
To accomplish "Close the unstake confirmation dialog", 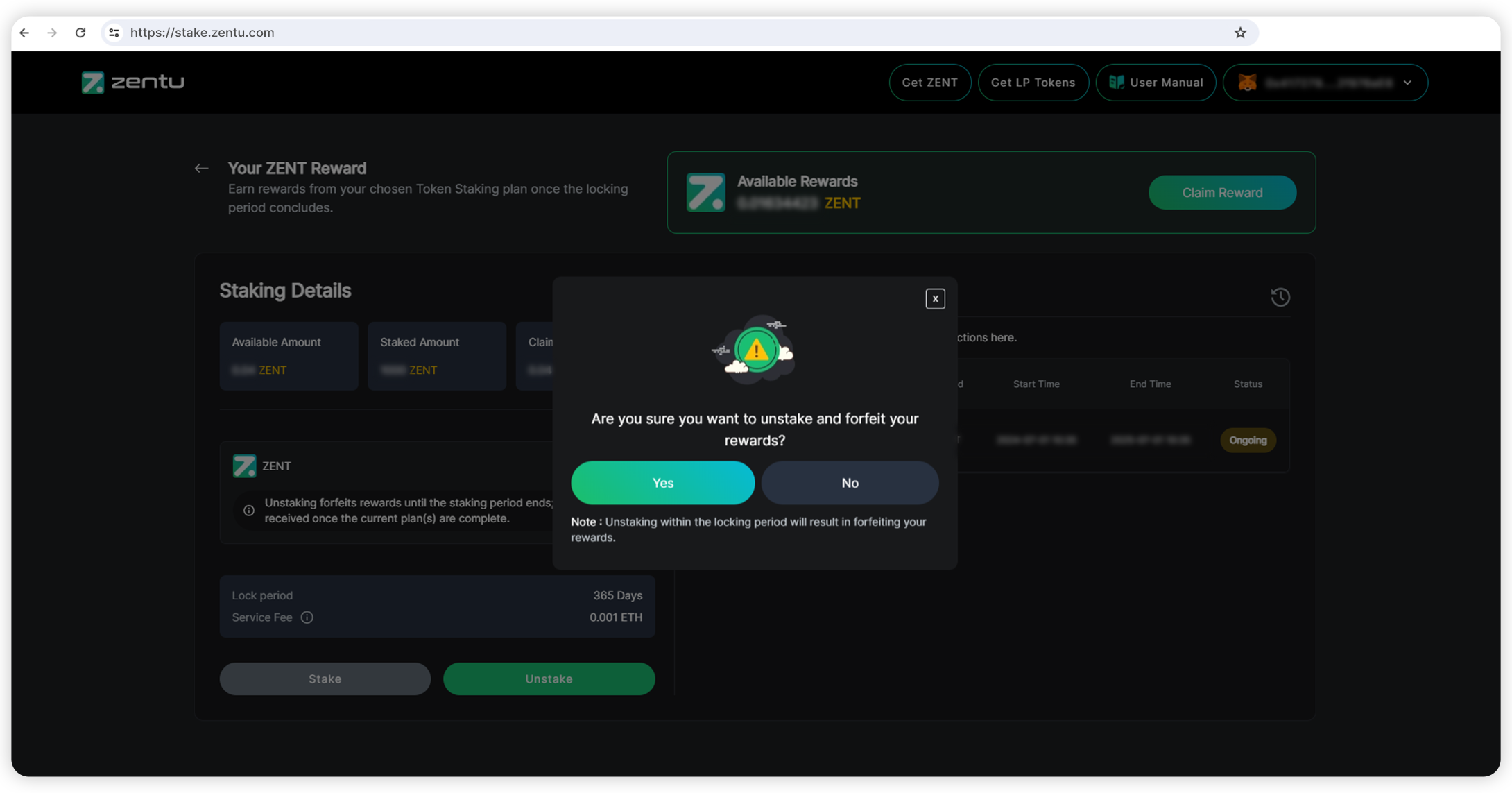I will pyautogui.click(x=935, y=299).
